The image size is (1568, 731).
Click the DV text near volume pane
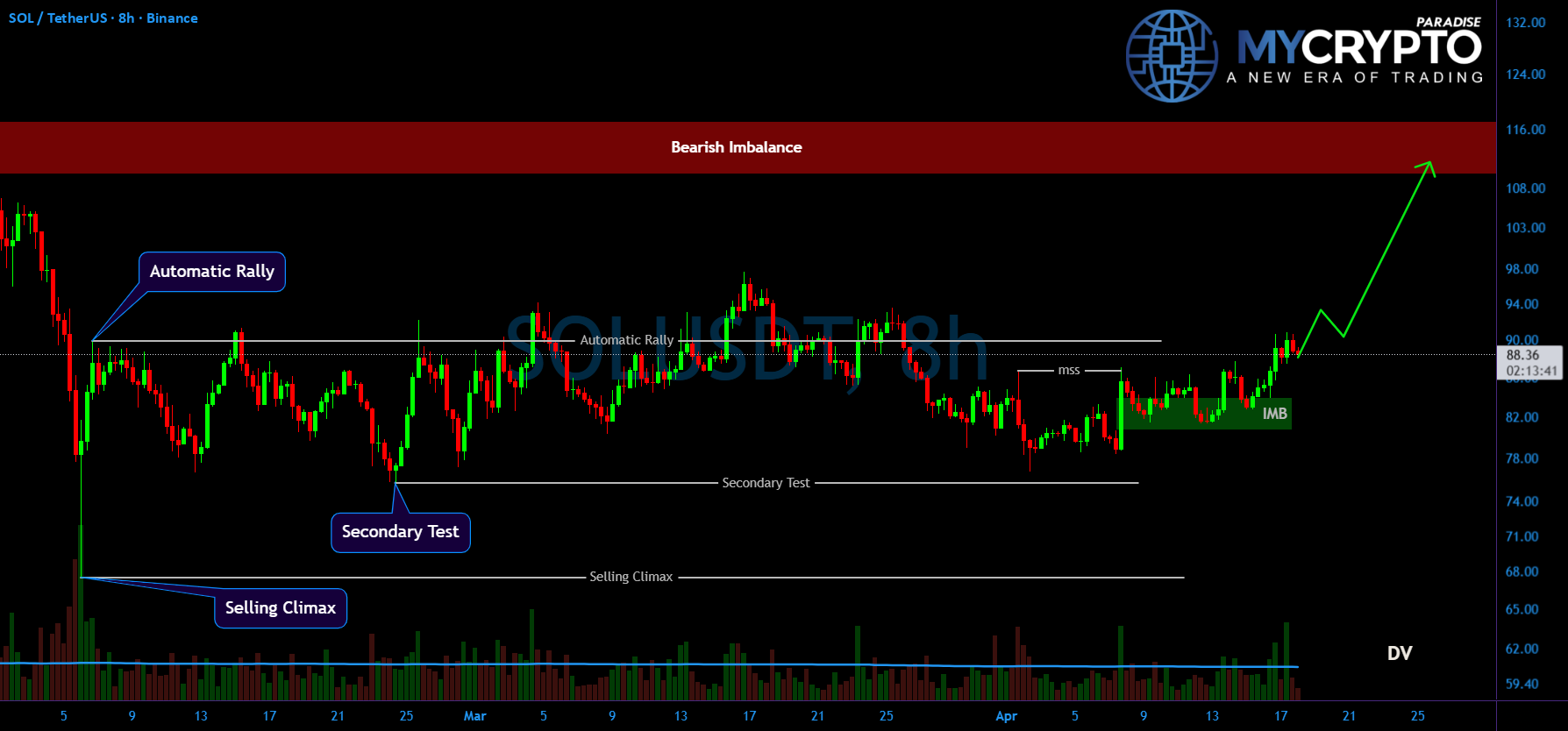[x=1400, y=653]
